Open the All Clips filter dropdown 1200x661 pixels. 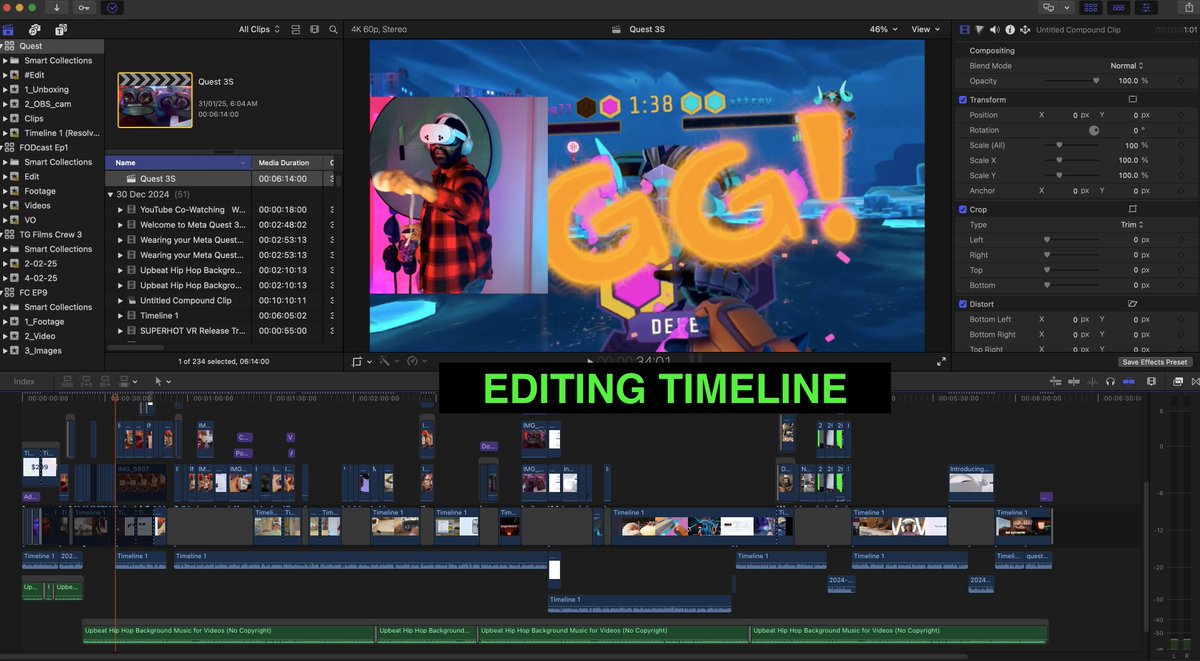259,30
